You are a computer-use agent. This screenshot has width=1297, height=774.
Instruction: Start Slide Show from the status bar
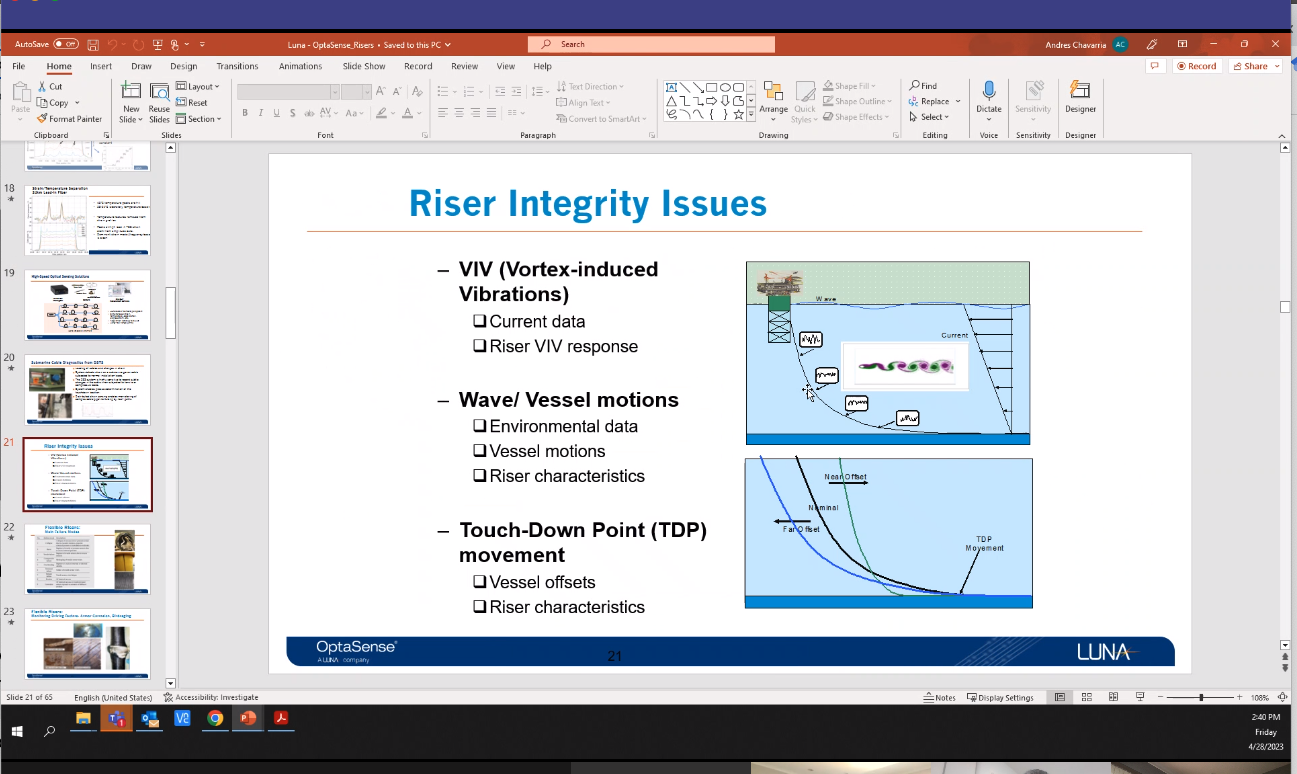tap(1140, 697)
